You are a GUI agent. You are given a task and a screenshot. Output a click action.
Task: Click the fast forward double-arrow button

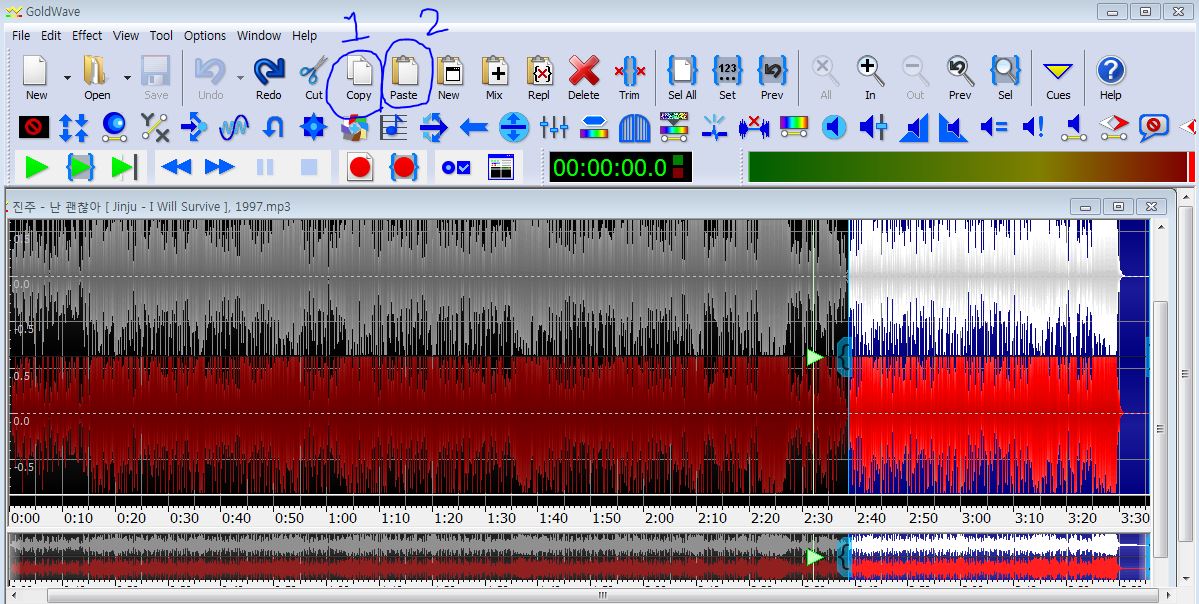tap(220, 167)
